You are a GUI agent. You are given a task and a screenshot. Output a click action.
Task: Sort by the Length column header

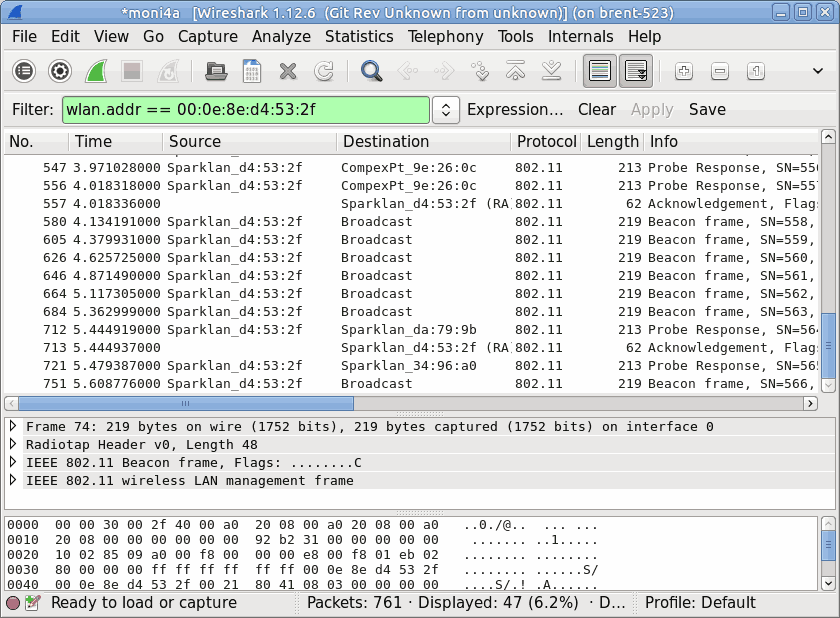[612, 141]
